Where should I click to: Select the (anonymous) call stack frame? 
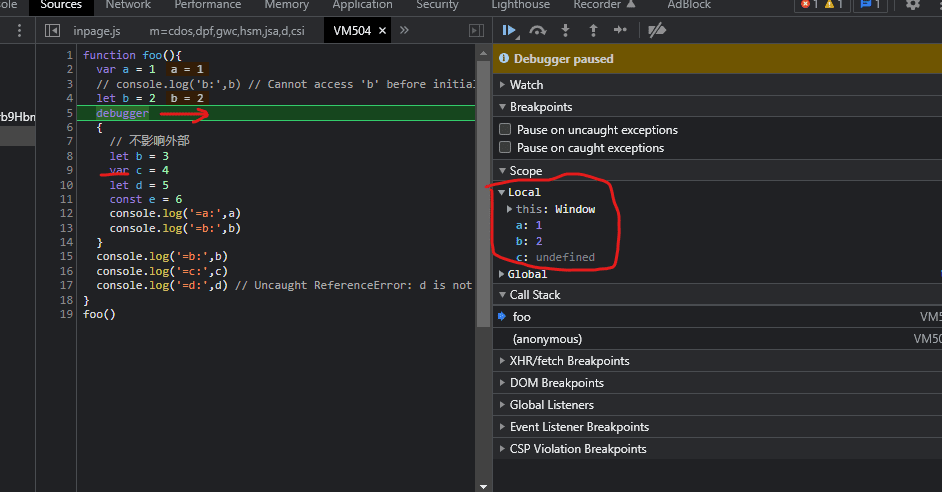547,339
